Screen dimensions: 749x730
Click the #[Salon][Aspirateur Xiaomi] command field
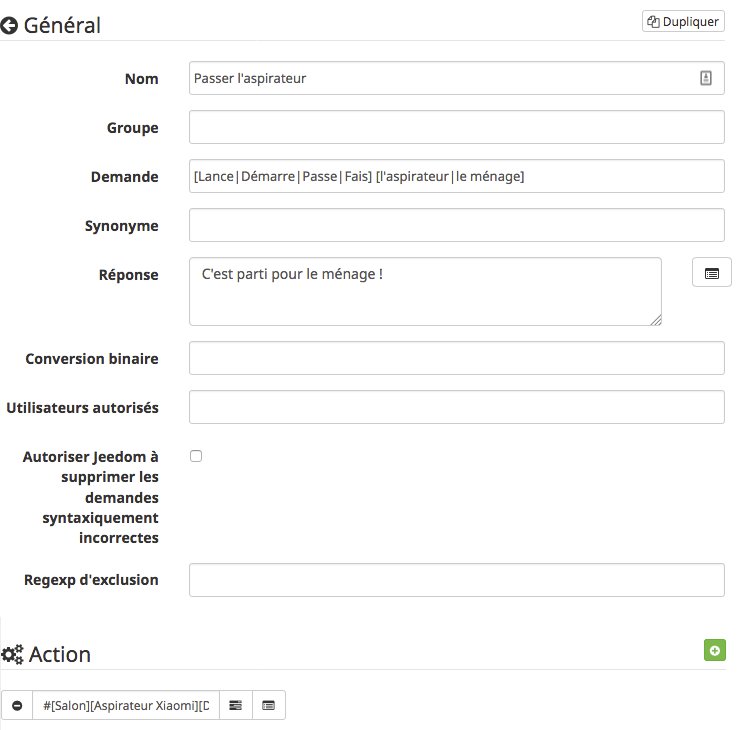pyautogui.click(x=126, y=705)
